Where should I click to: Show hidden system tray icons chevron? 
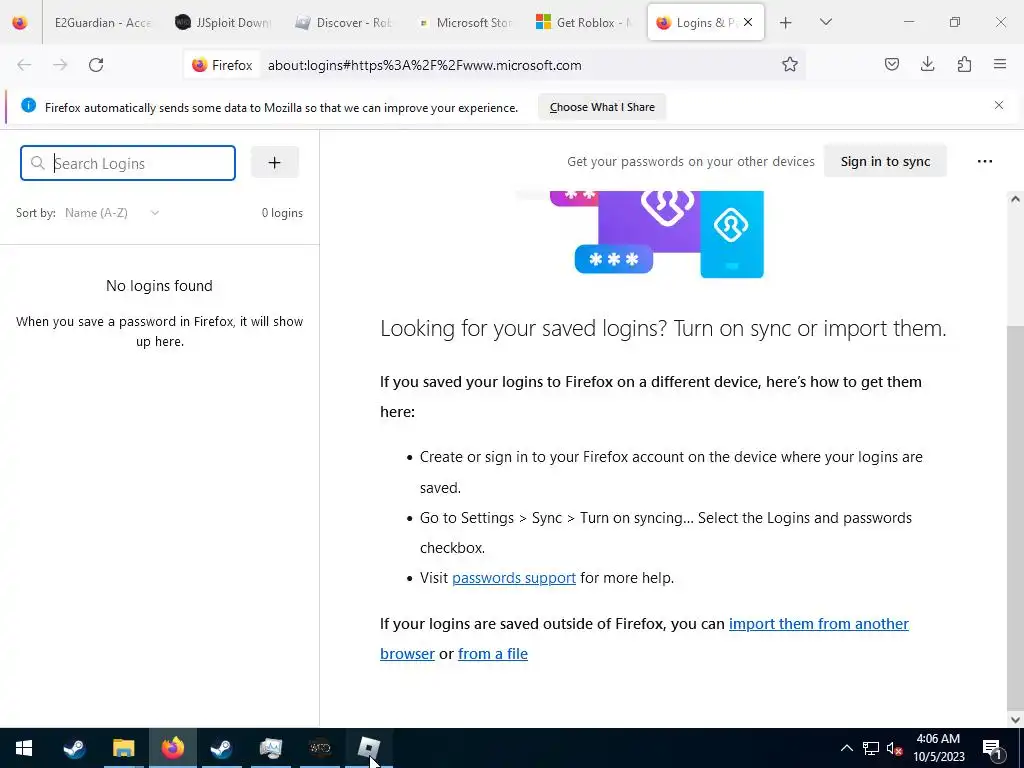pyautogui.click(x=846, y=748)
